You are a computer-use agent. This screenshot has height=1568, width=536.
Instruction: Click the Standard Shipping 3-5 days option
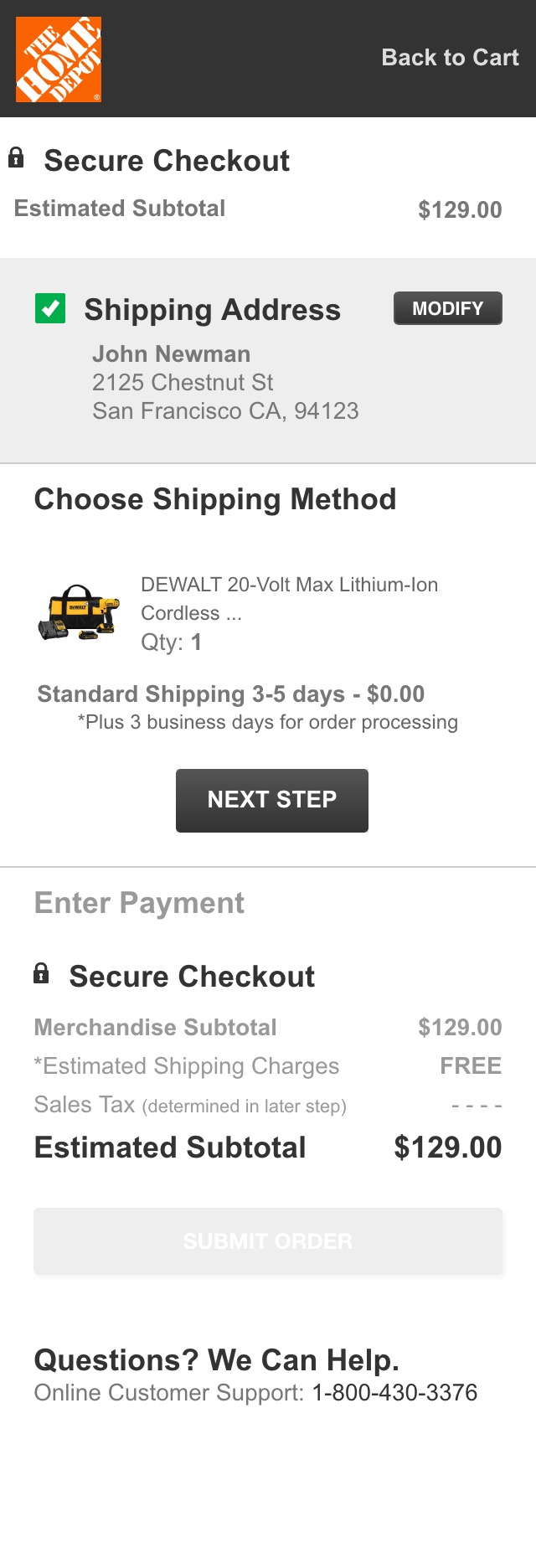[x=230, y=694]
